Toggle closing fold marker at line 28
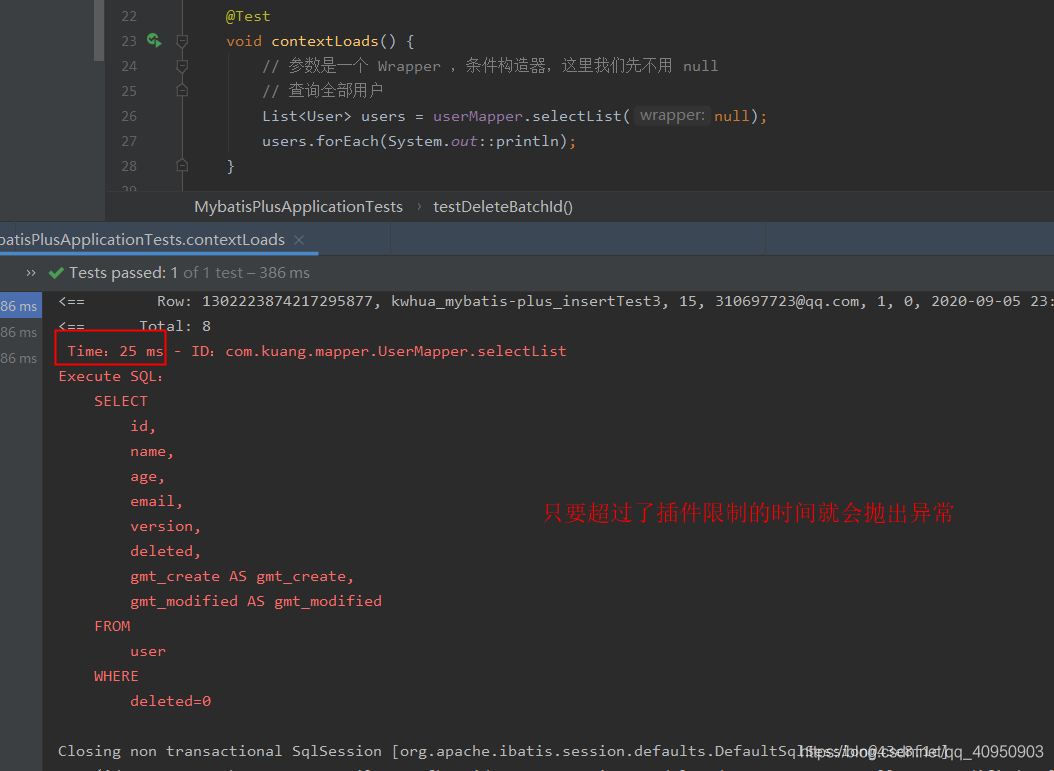This screenshot has width=1054, height=771. [181, 165]
